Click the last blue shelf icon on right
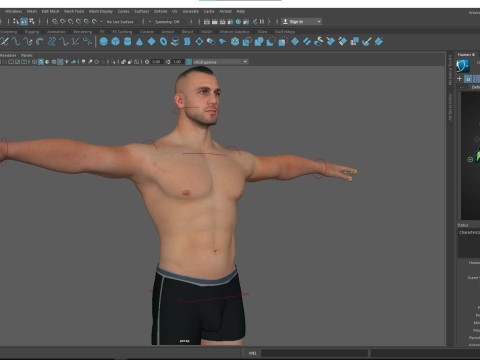 click(x=379, y=42)
